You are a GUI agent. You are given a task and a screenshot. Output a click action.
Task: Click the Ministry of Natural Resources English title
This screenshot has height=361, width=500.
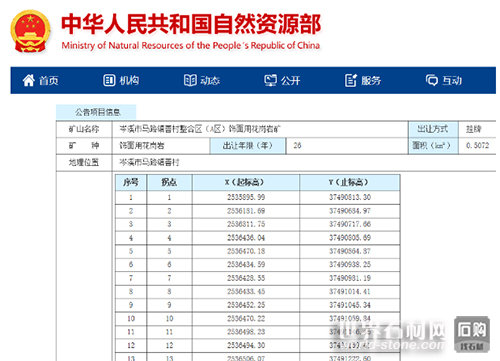click(191, 45)
